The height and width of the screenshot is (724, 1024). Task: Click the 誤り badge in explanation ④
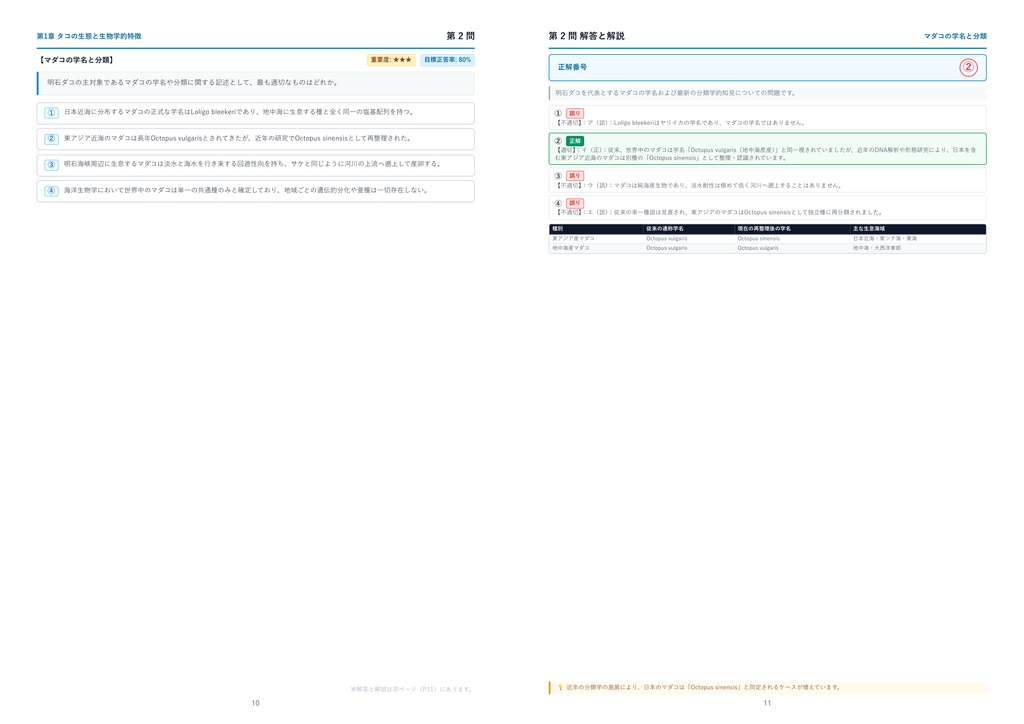[x=575, y=203]
